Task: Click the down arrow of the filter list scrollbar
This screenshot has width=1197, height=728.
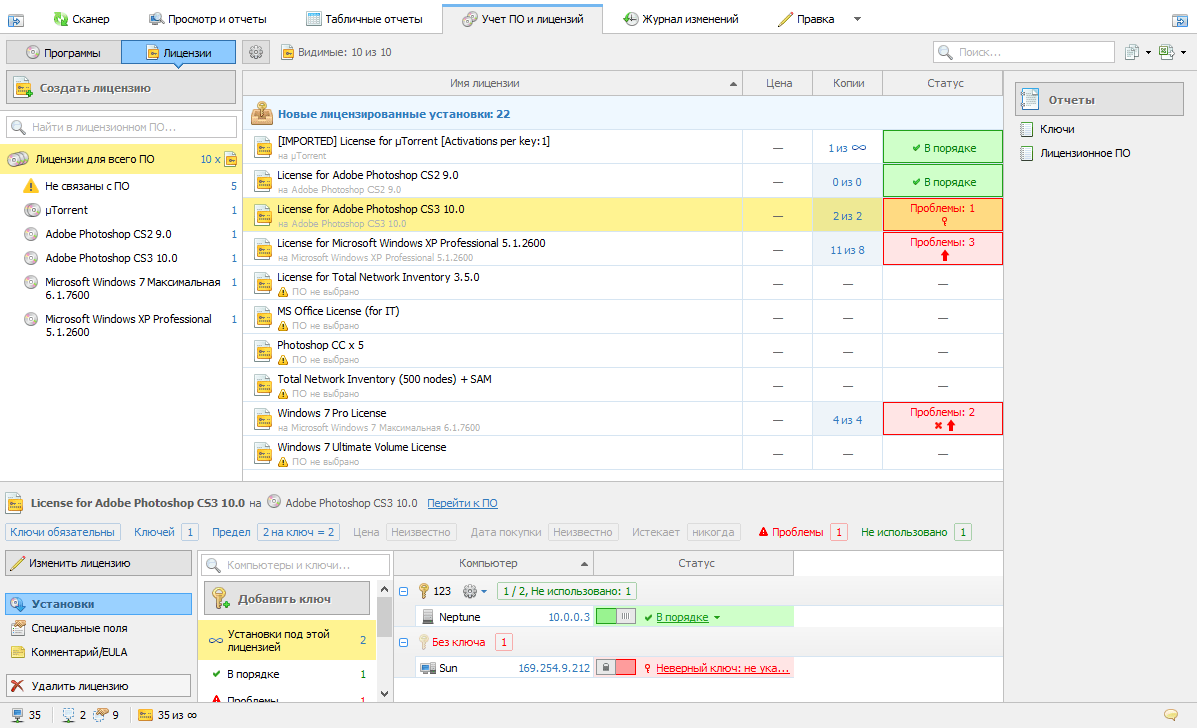Action: (384, 694)
